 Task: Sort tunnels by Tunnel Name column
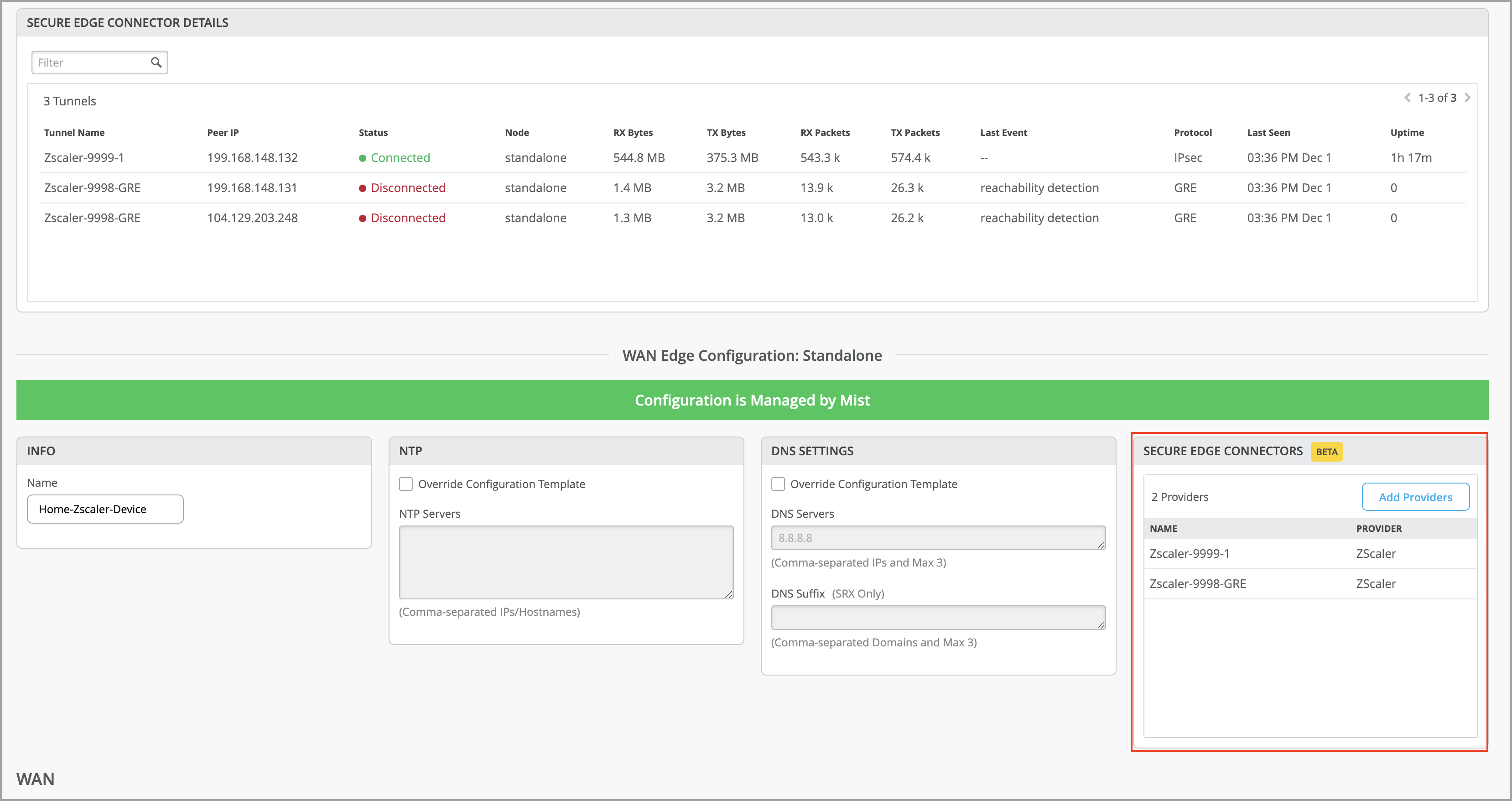tap(74, 133)
